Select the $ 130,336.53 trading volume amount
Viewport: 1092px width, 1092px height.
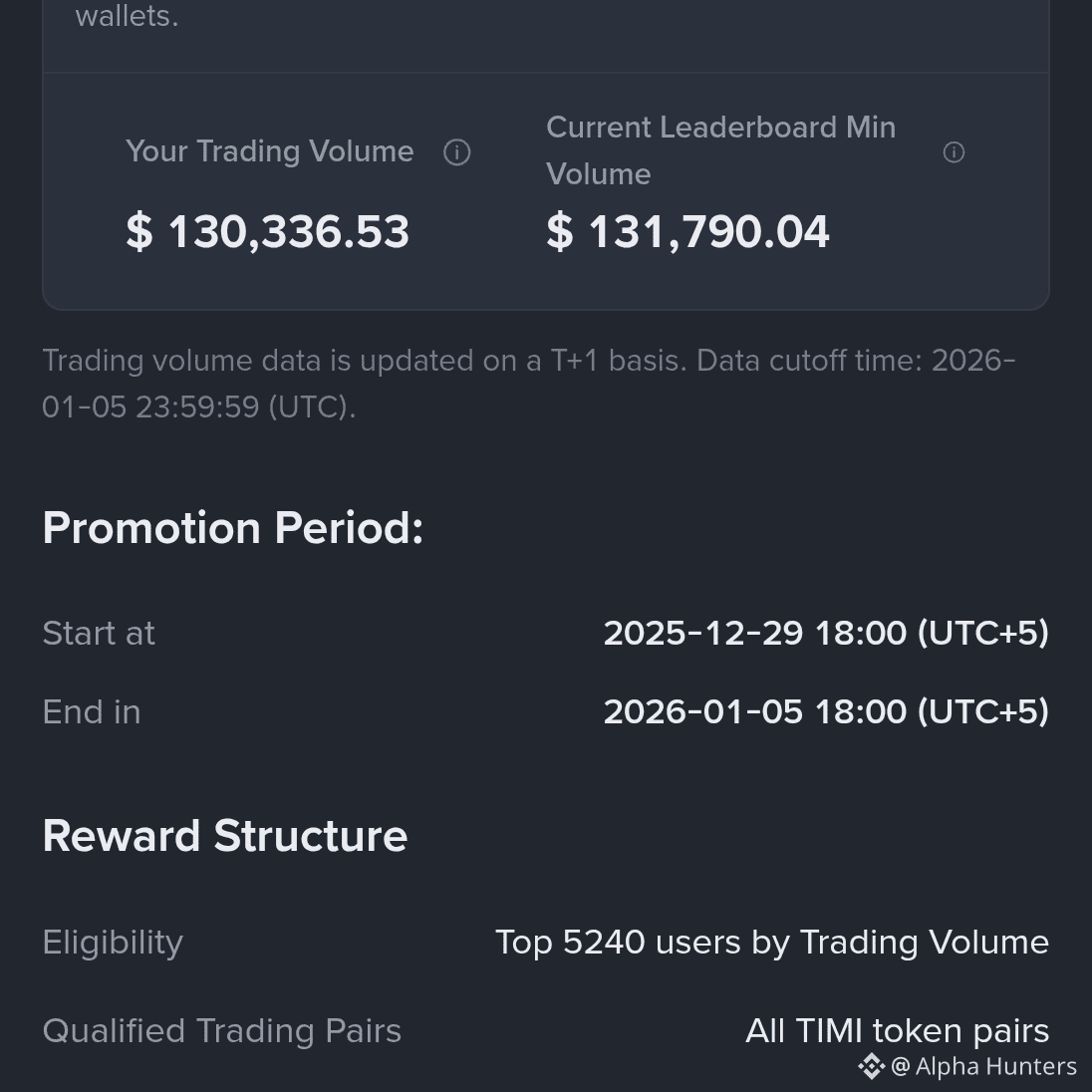pos(267,231)
